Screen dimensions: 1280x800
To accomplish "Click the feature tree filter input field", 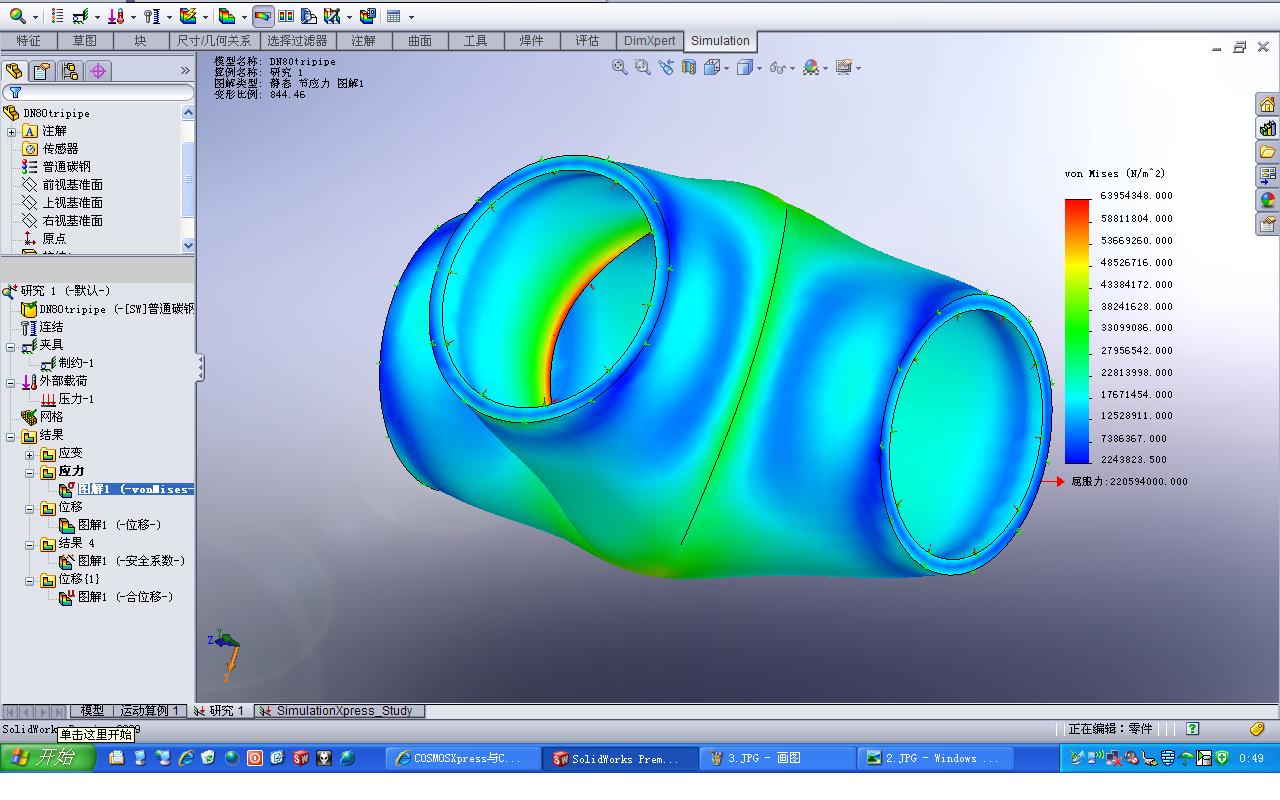I will coord(98,92).
